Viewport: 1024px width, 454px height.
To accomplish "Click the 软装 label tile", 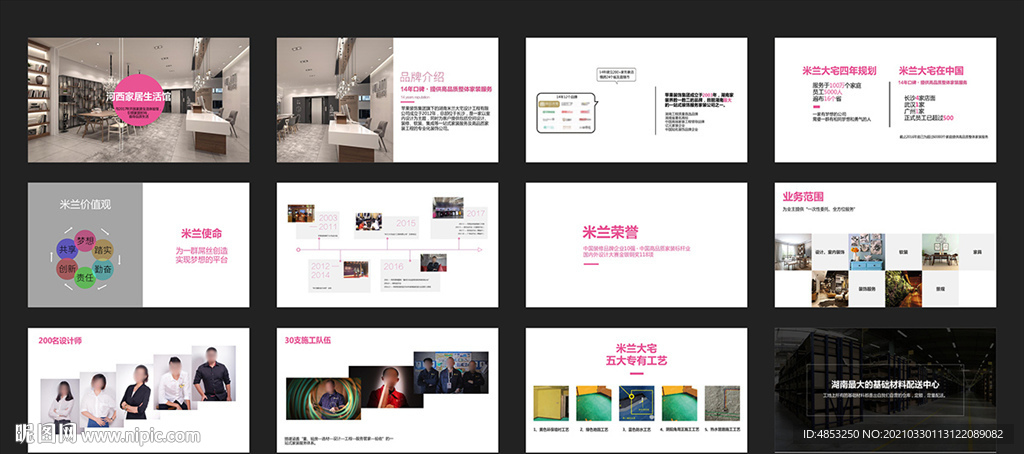I will (903, 252).
